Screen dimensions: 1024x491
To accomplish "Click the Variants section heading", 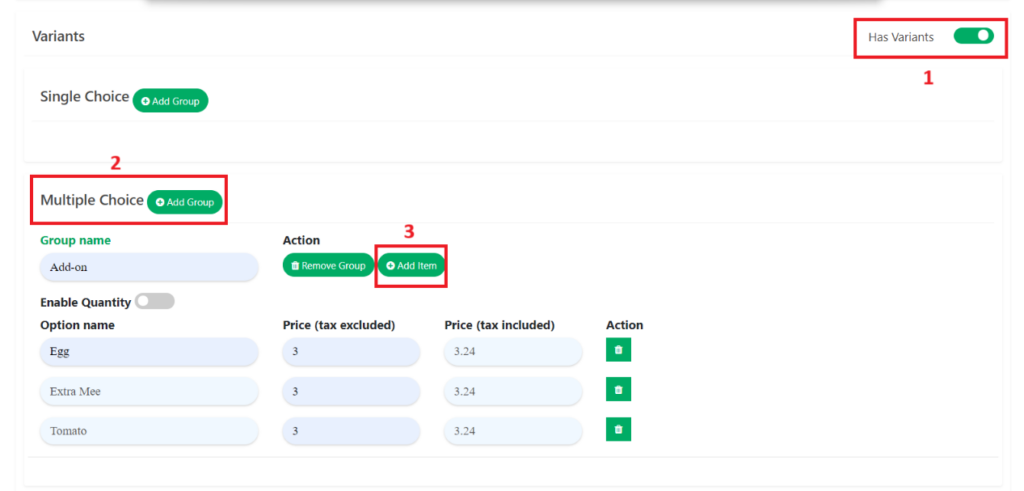I will coord(58,36).
